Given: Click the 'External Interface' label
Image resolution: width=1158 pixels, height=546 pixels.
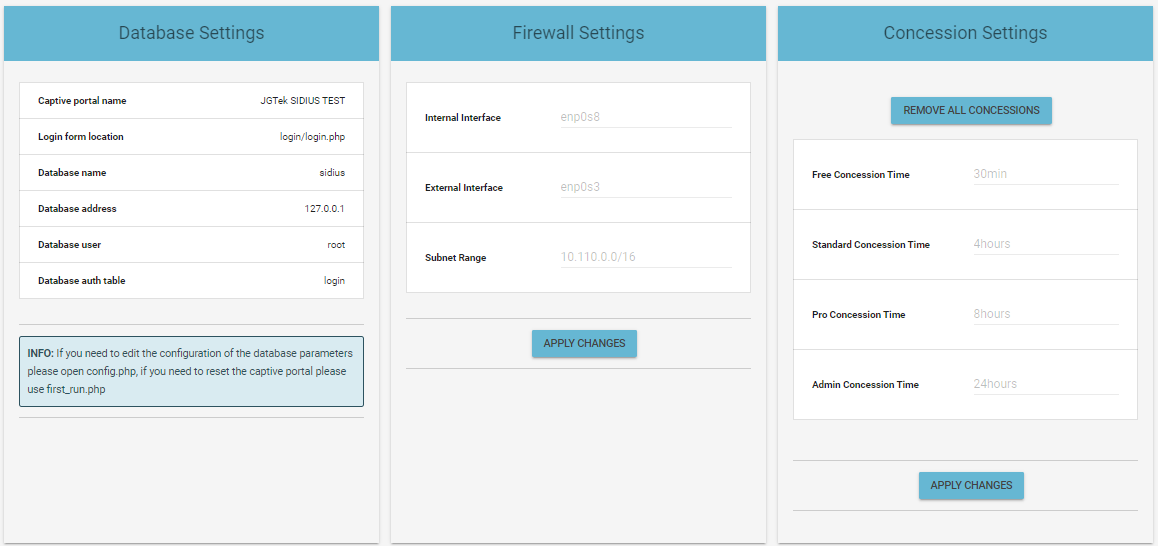Looking at the screenshot, I should coord(464,188).
